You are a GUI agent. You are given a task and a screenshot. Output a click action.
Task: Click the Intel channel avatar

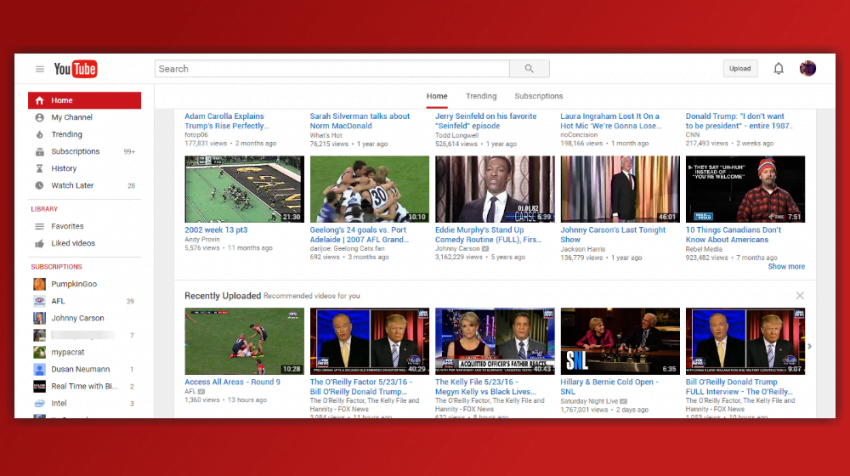pos(40,403)
